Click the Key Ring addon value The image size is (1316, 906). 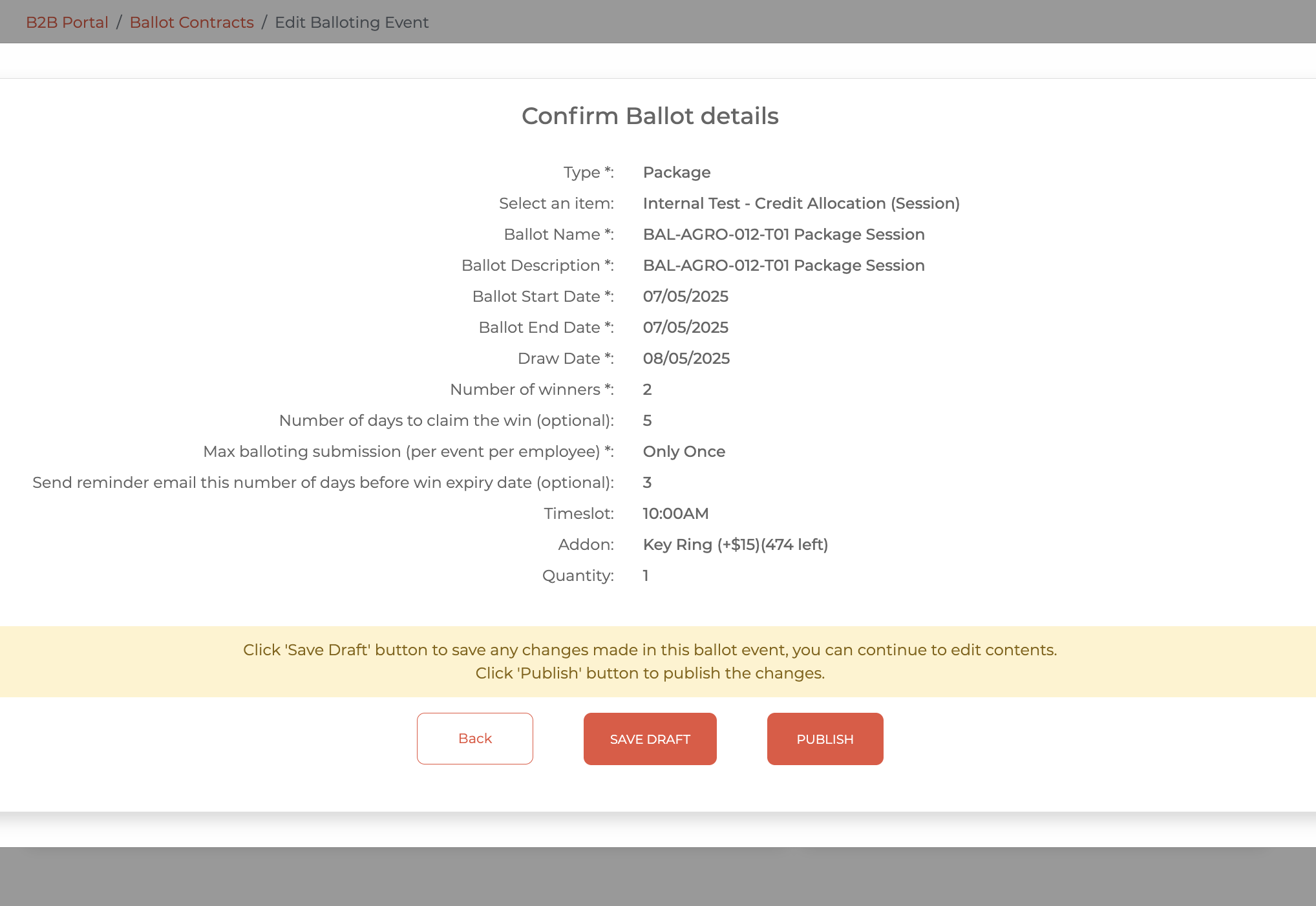pos(735,545)
